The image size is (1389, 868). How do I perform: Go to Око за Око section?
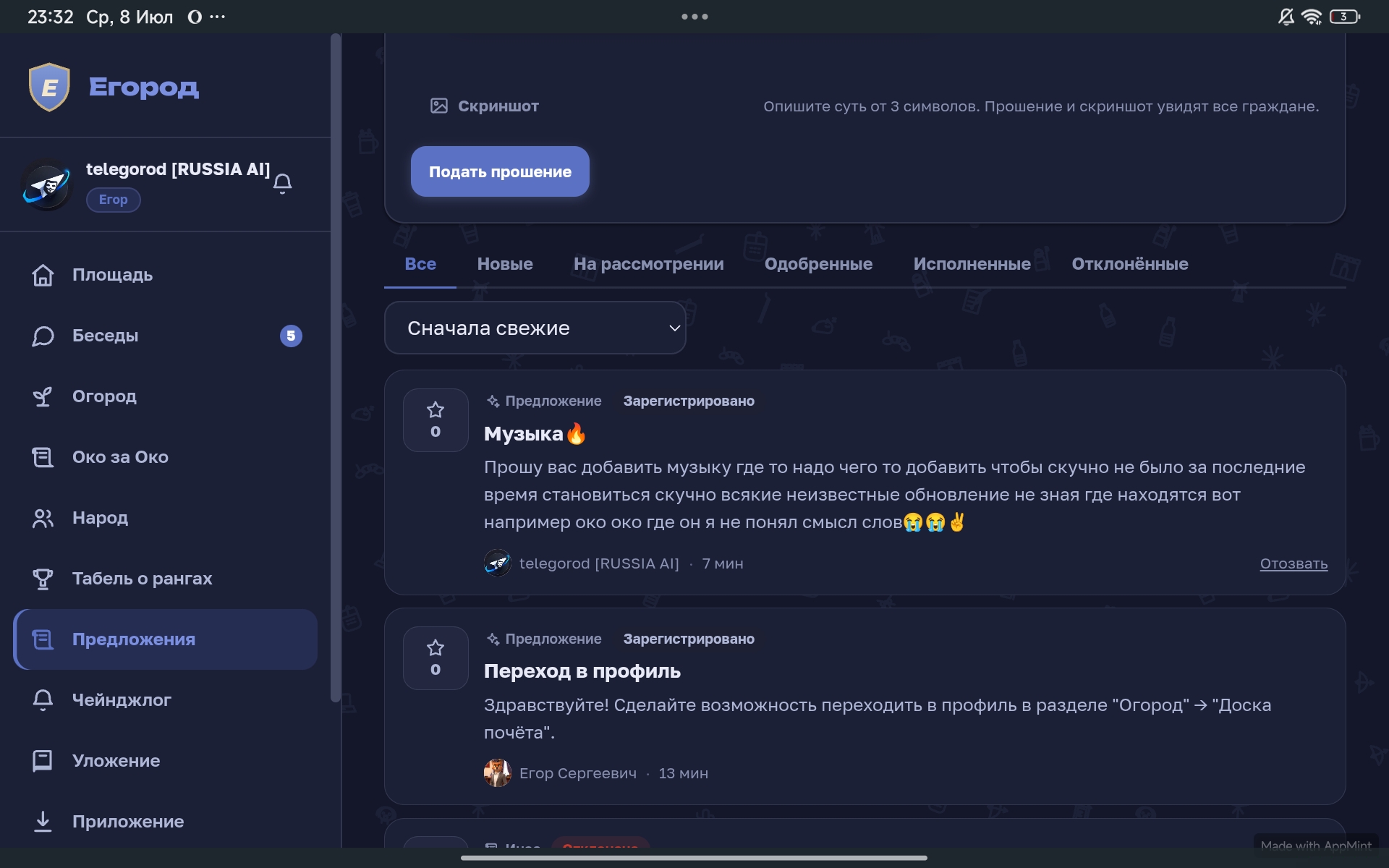[120, 457]
